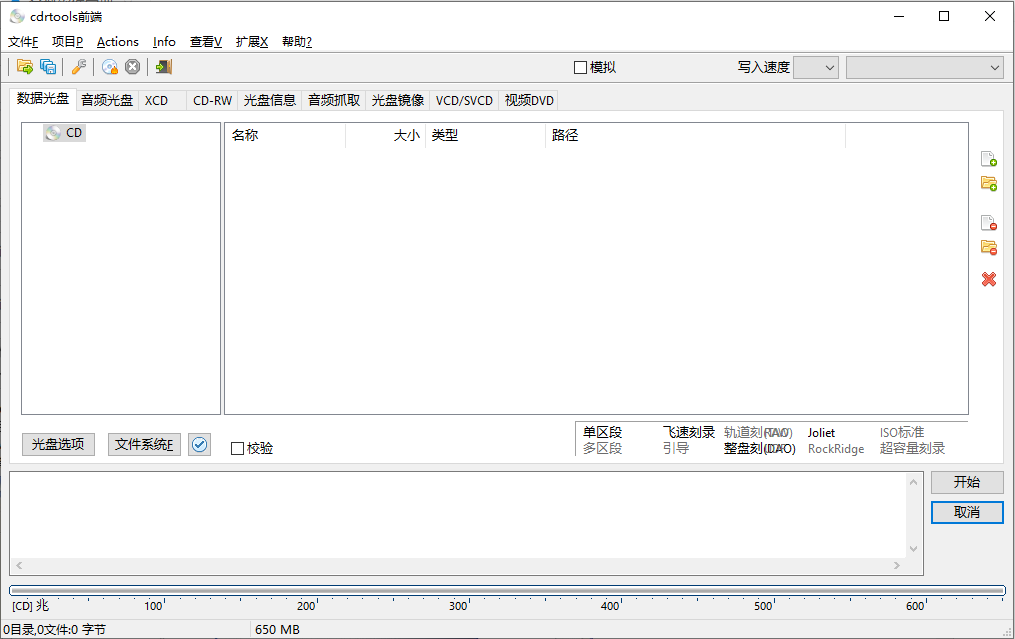Click the 开始 start button

966,481
